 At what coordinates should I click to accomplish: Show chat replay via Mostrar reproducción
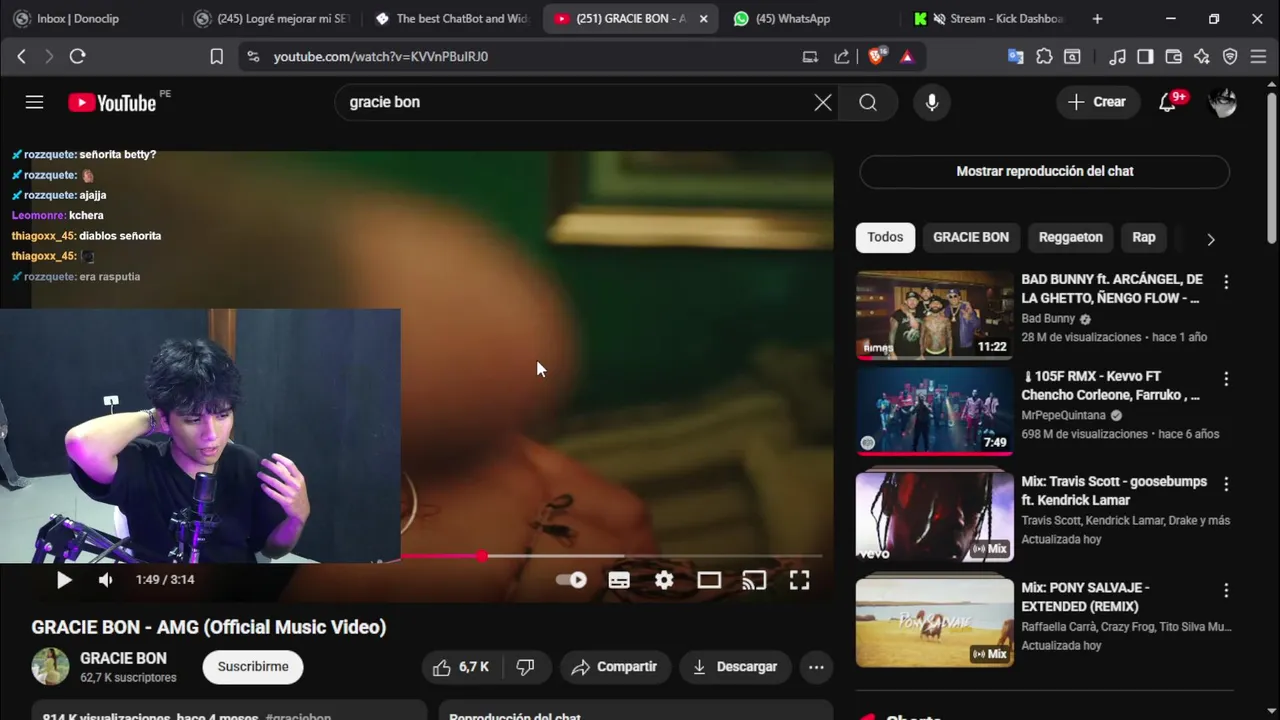(x=1044, y=172)
